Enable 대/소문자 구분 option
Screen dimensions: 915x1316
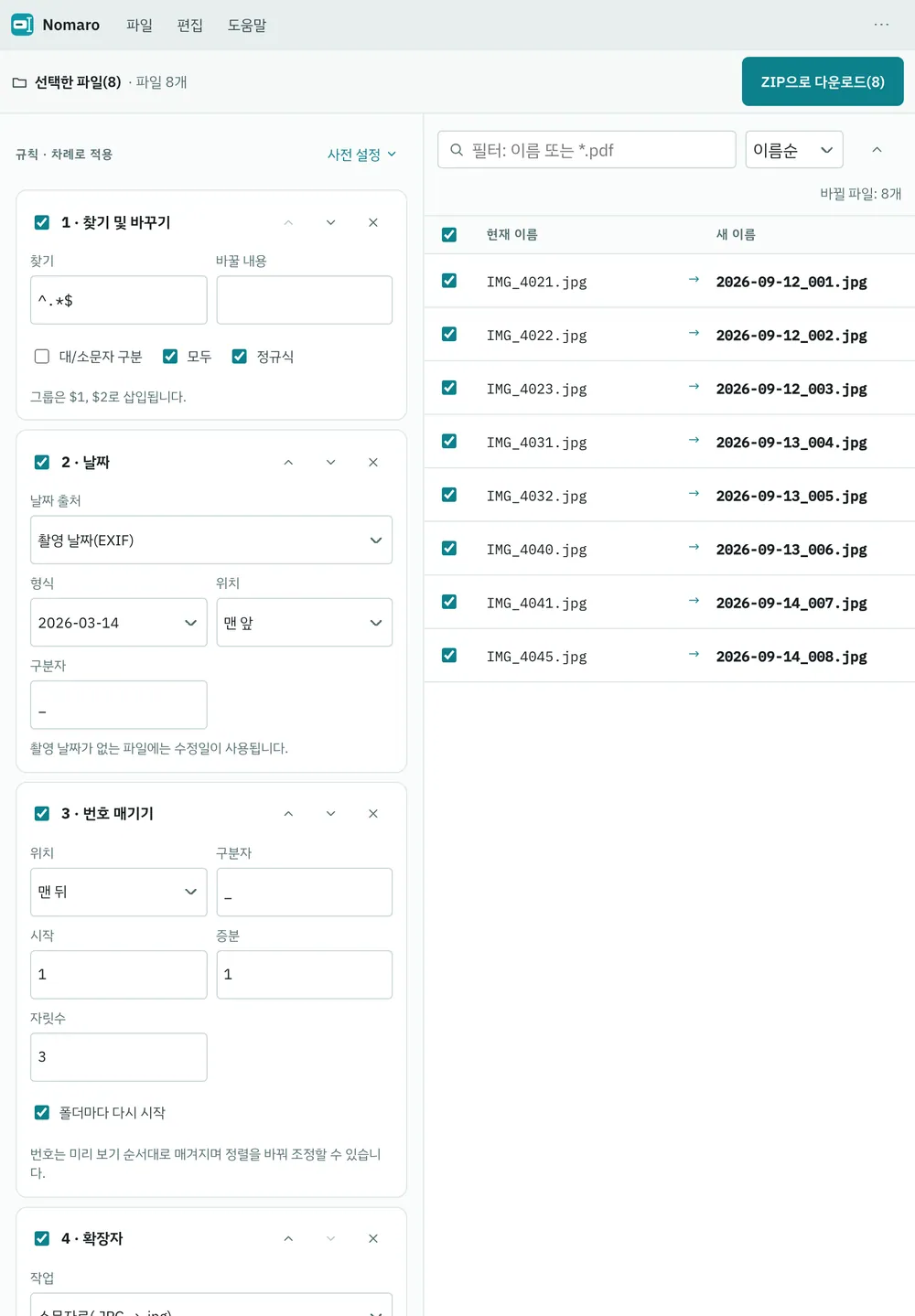click(x=42, y=357)
